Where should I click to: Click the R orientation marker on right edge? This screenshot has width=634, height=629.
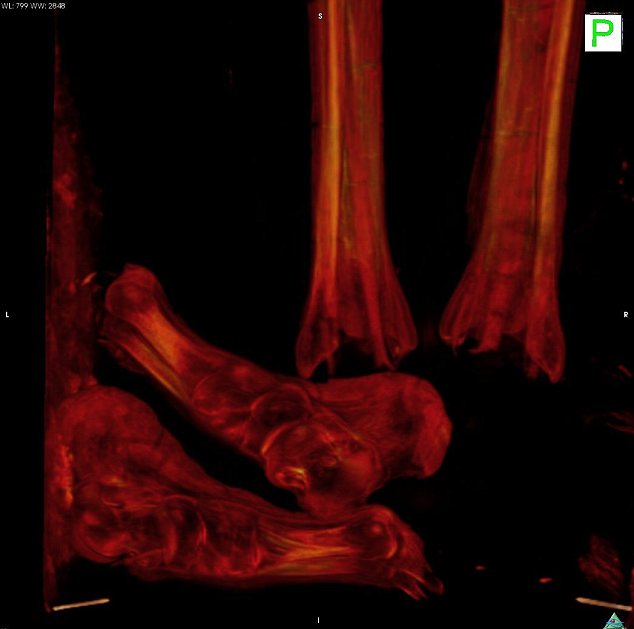click(625, 315)
